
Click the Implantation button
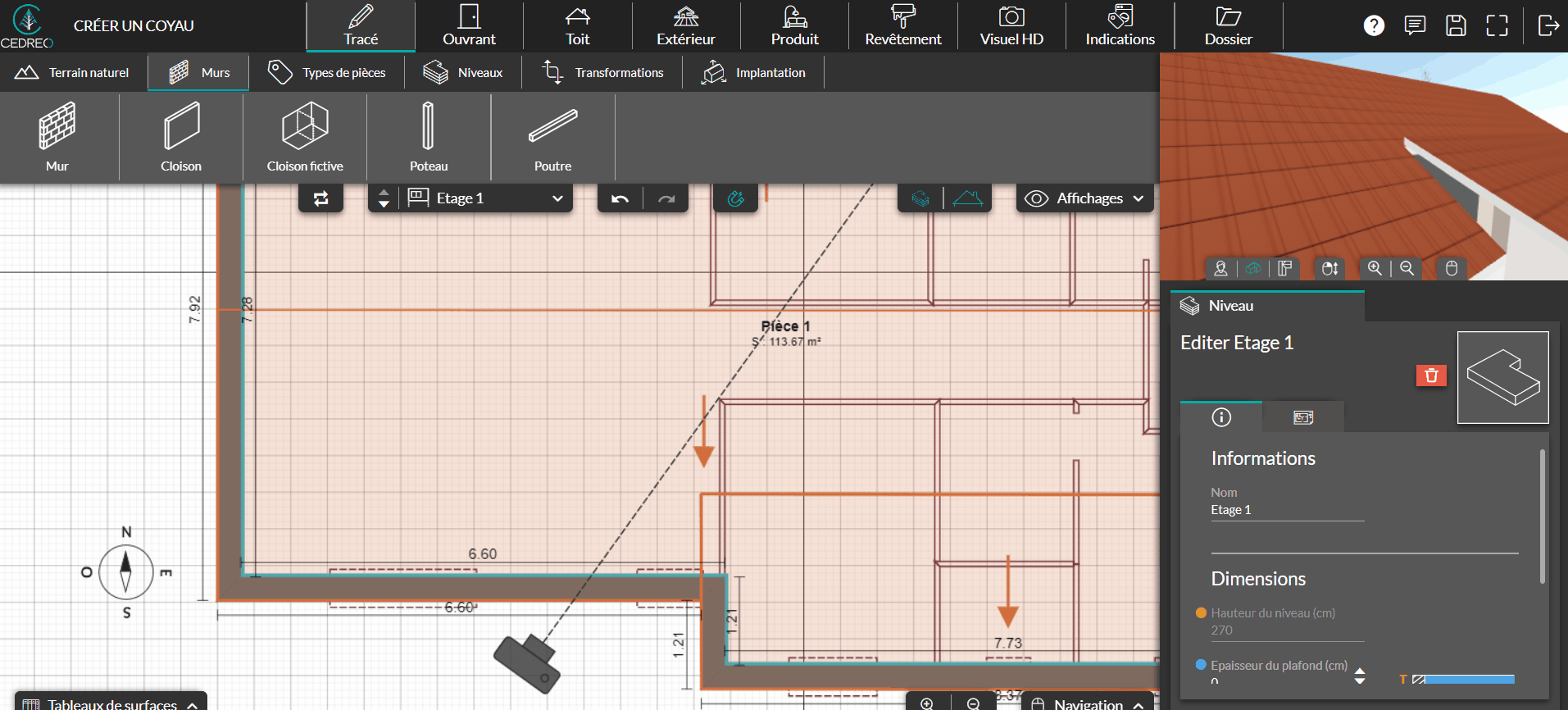(x=754, y=72)
